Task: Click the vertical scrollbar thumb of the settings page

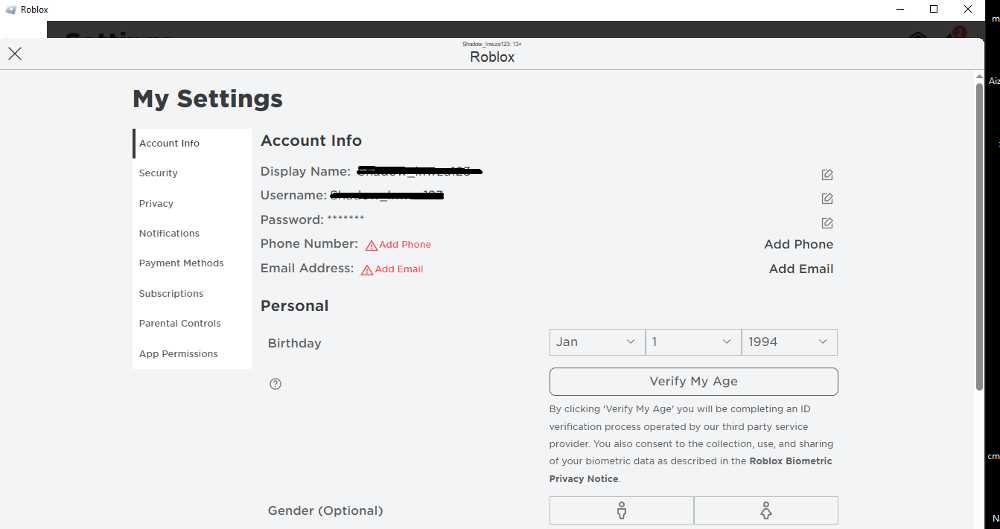Action: pyautogui.click(x=980, y=236)
